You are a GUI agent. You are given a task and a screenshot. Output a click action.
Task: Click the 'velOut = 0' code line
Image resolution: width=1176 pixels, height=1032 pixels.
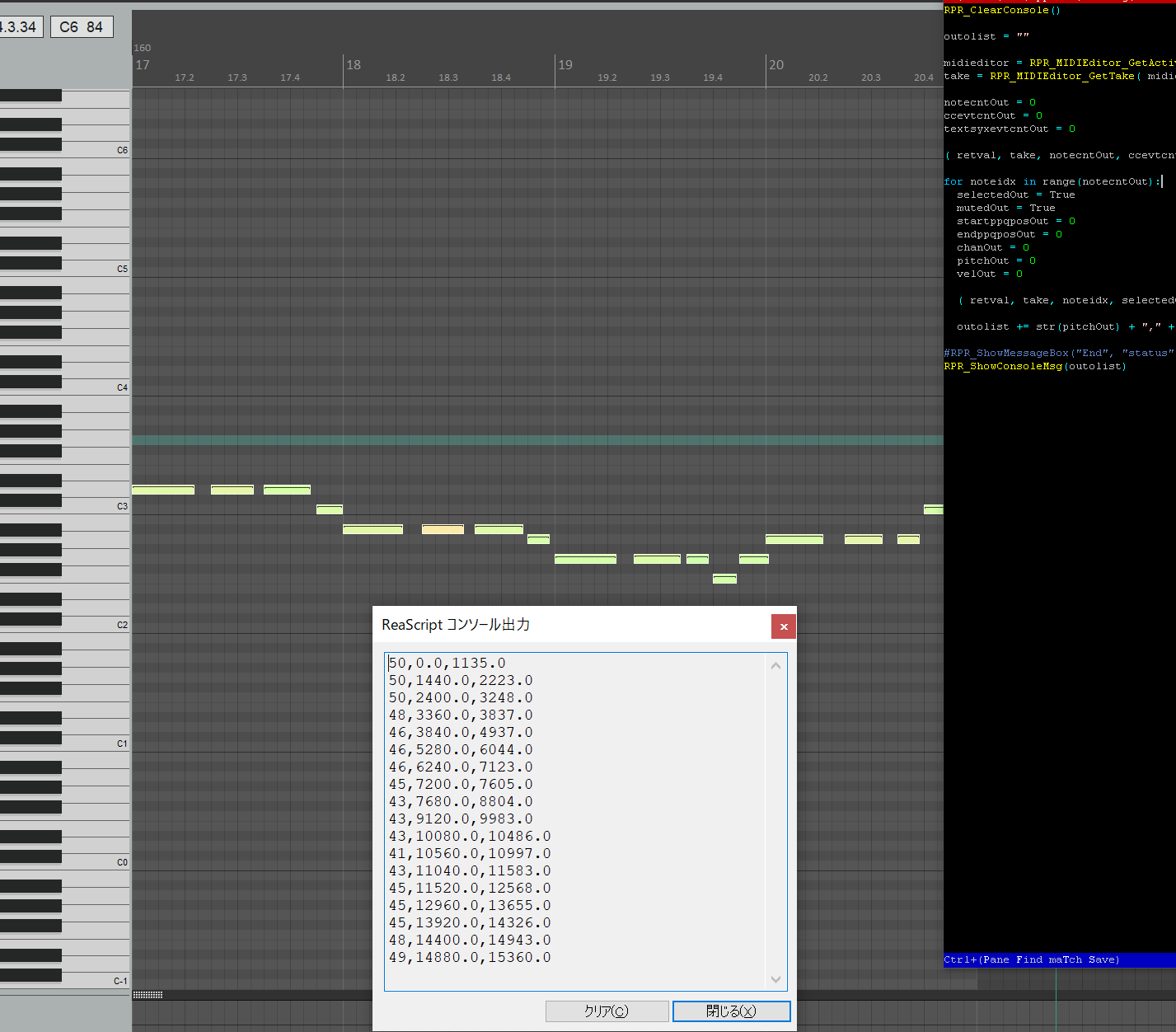click(x=990, y=274)
